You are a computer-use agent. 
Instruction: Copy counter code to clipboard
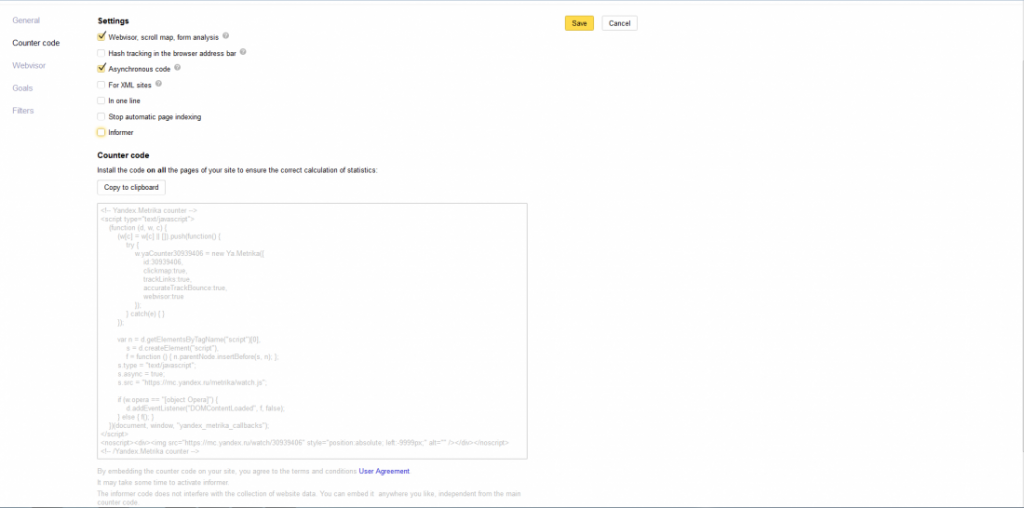click(x=131, y=187)
